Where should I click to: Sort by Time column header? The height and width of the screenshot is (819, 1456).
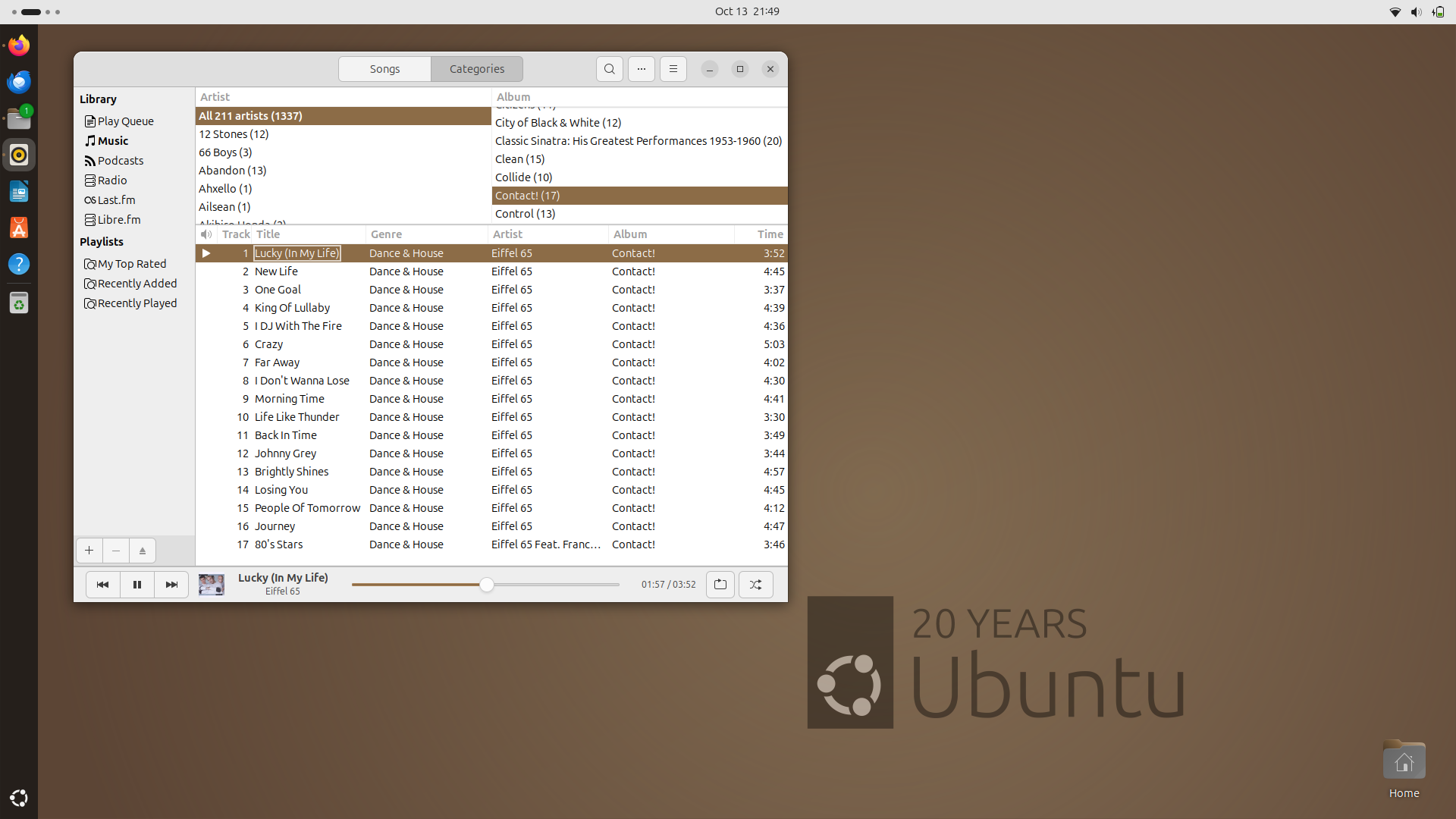tap(761, 234)
